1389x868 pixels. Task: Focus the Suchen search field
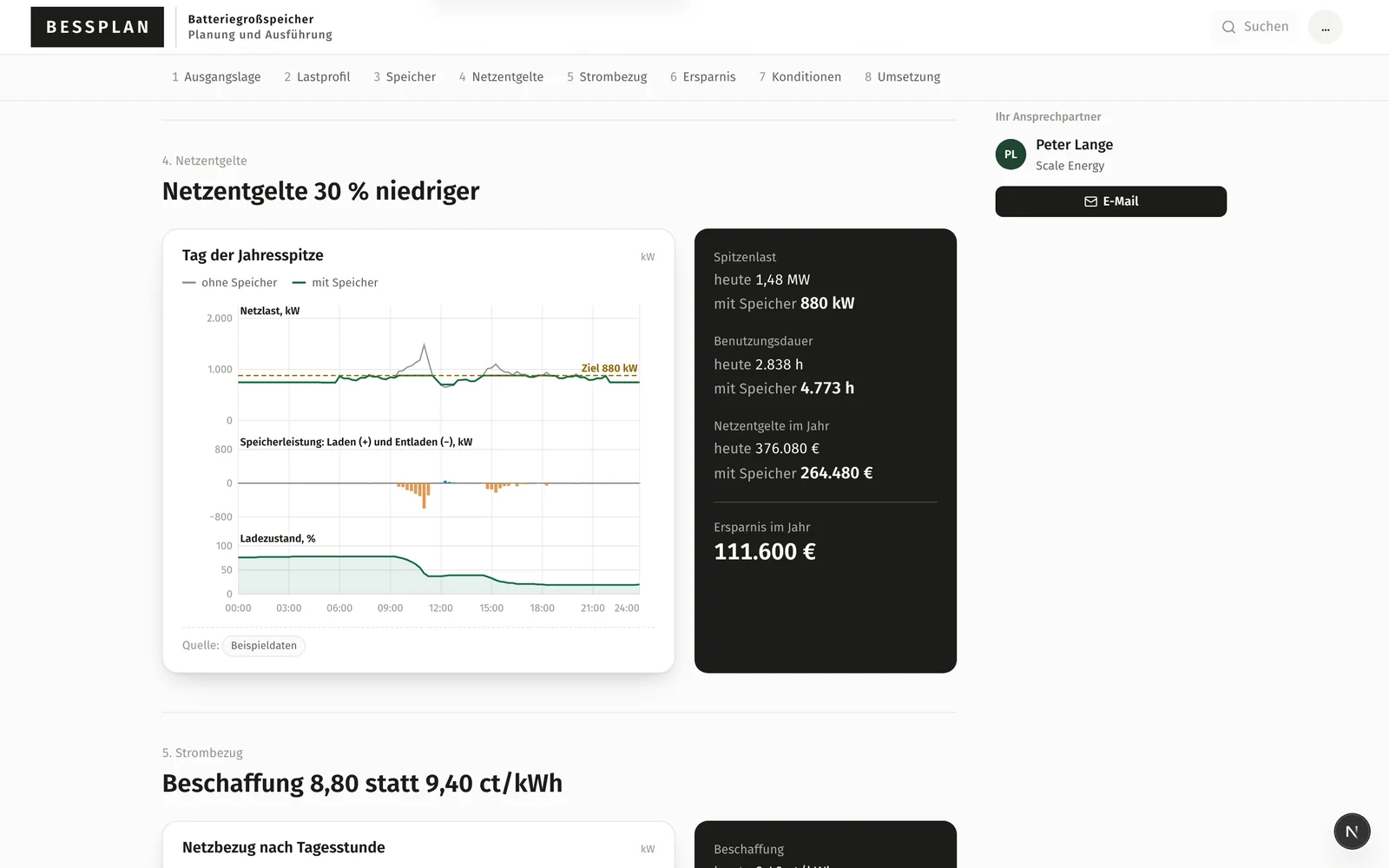point(1254,27)
